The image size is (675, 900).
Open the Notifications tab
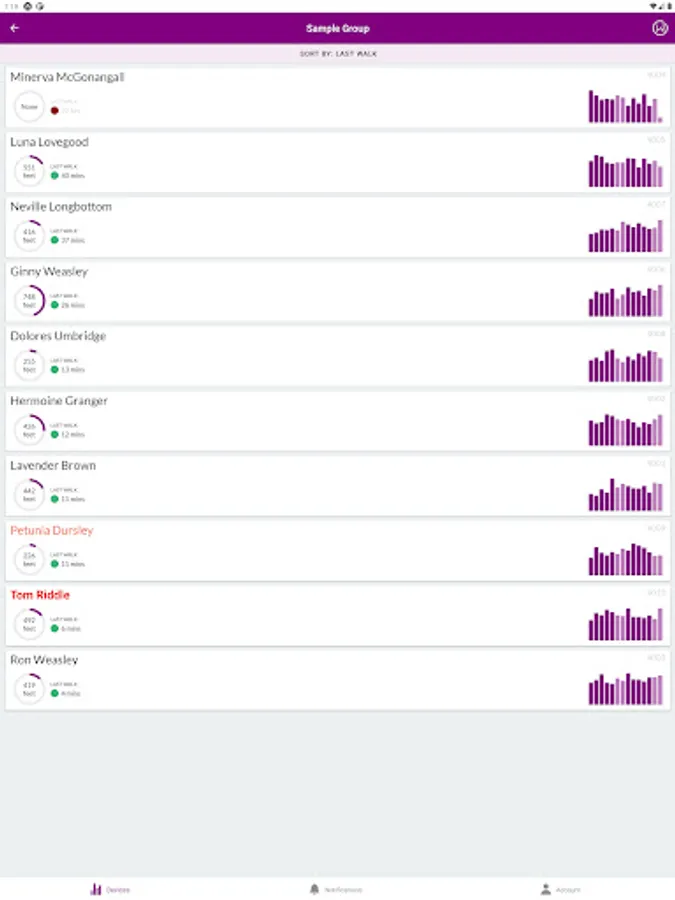click(337, 889)
